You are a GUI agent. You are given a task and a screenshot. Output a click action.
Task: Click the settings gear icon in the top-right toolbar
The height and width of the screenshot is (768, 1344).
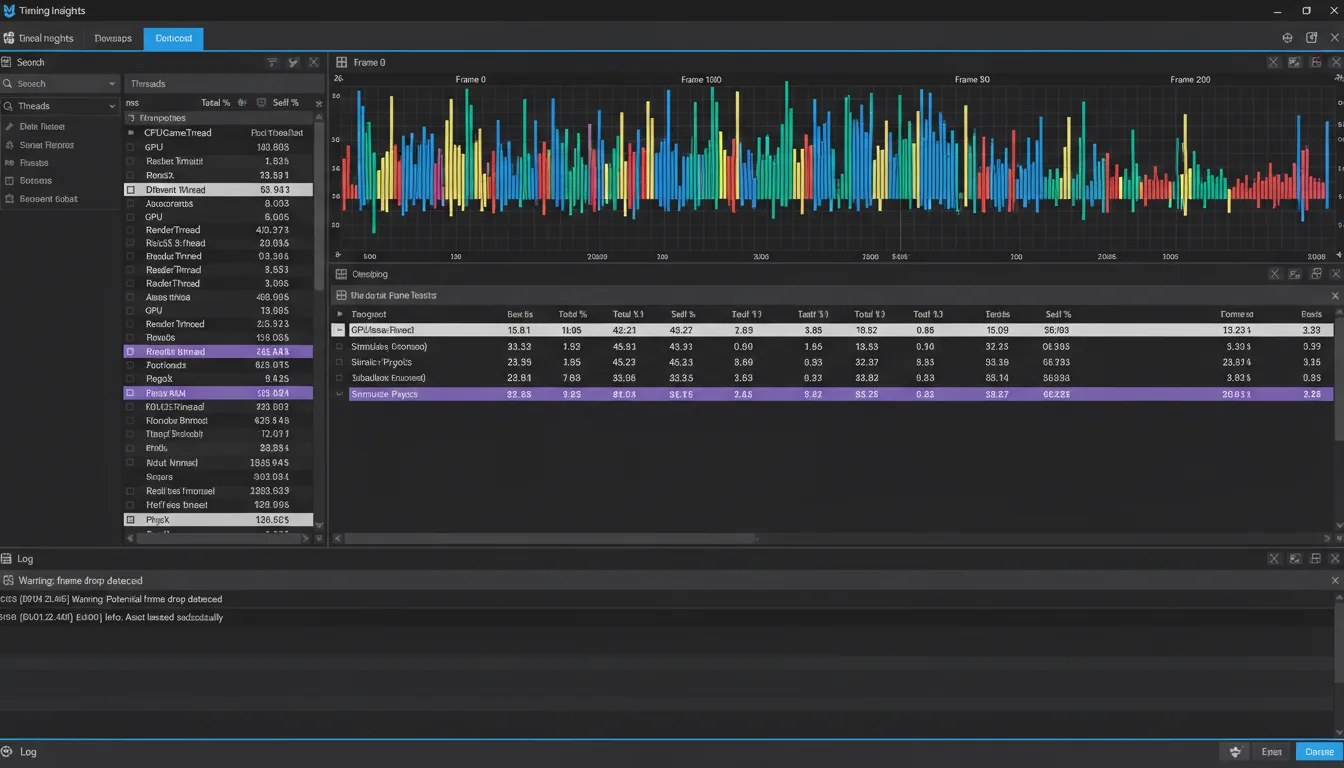[x=1288, y=36]
